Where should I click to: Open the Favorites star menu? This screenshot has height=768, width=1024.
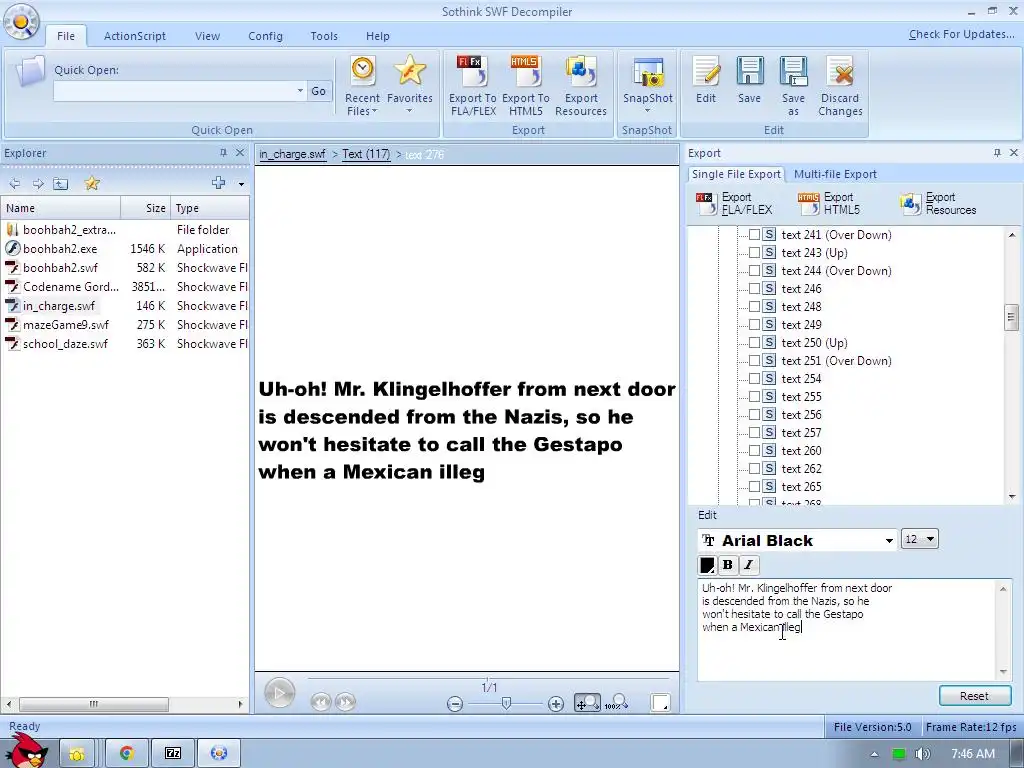[409, 85]
